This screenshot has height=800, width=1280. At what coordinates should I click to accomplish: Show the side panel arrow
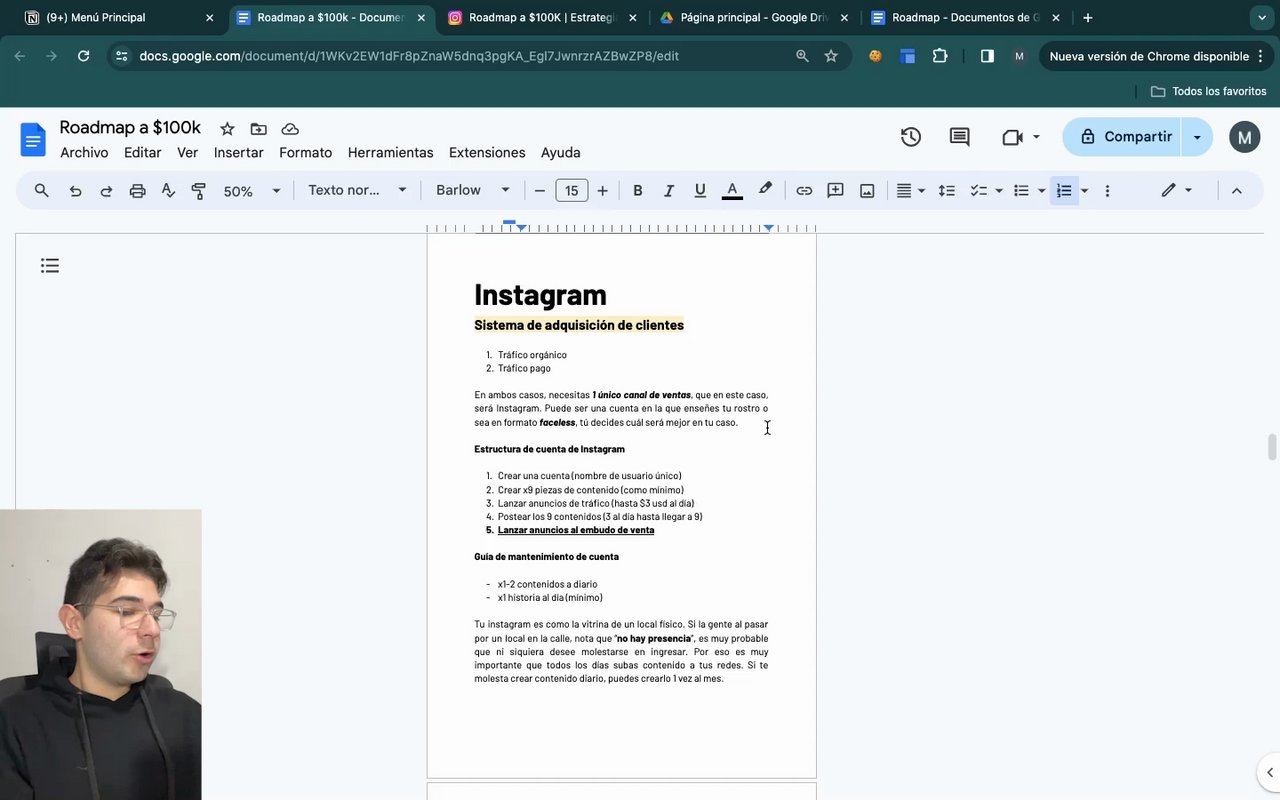pyautogui.click(x=1268, y=772)
